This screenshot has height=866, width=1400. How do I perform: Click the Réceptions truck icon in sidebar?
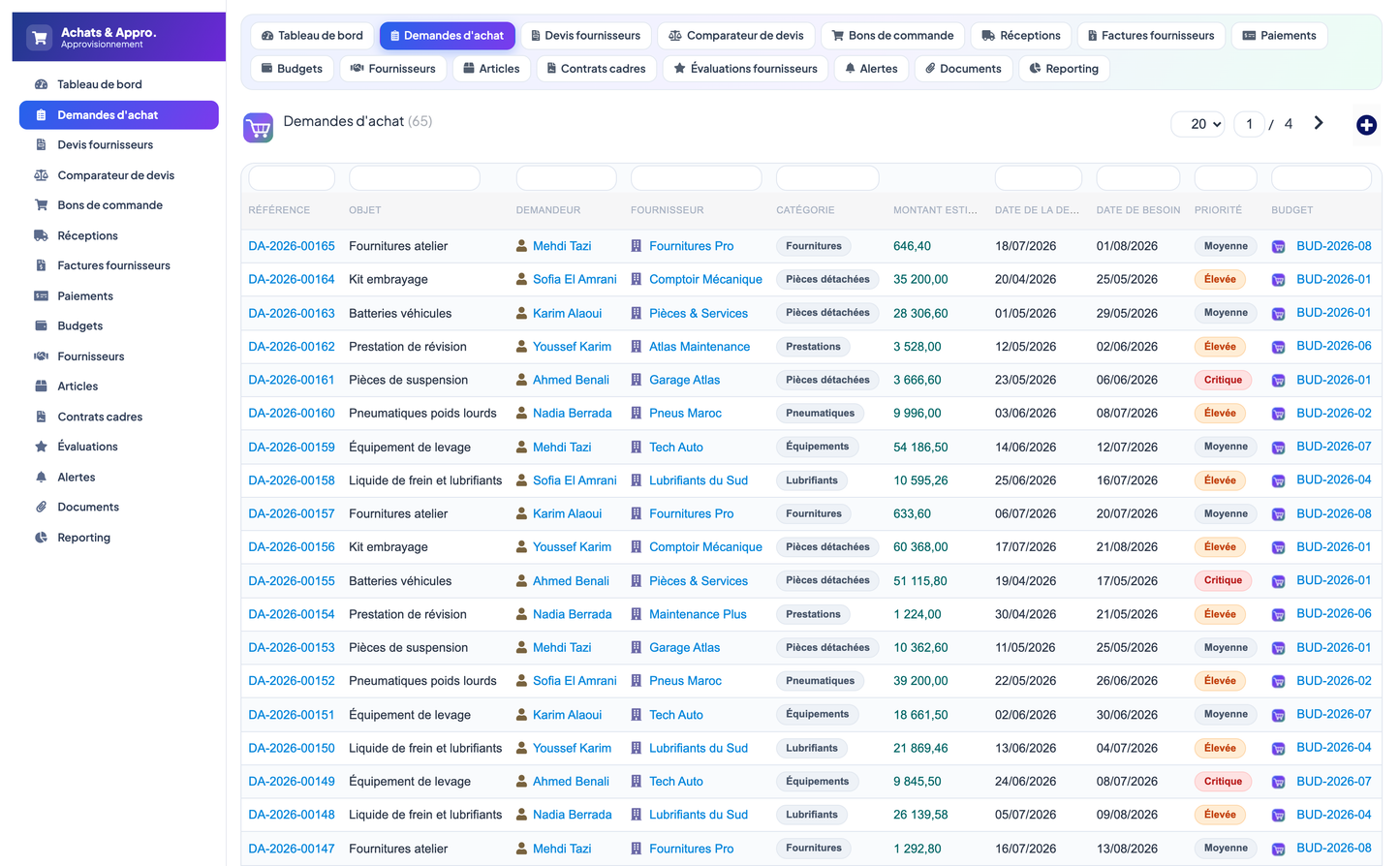tap(41, 235)
